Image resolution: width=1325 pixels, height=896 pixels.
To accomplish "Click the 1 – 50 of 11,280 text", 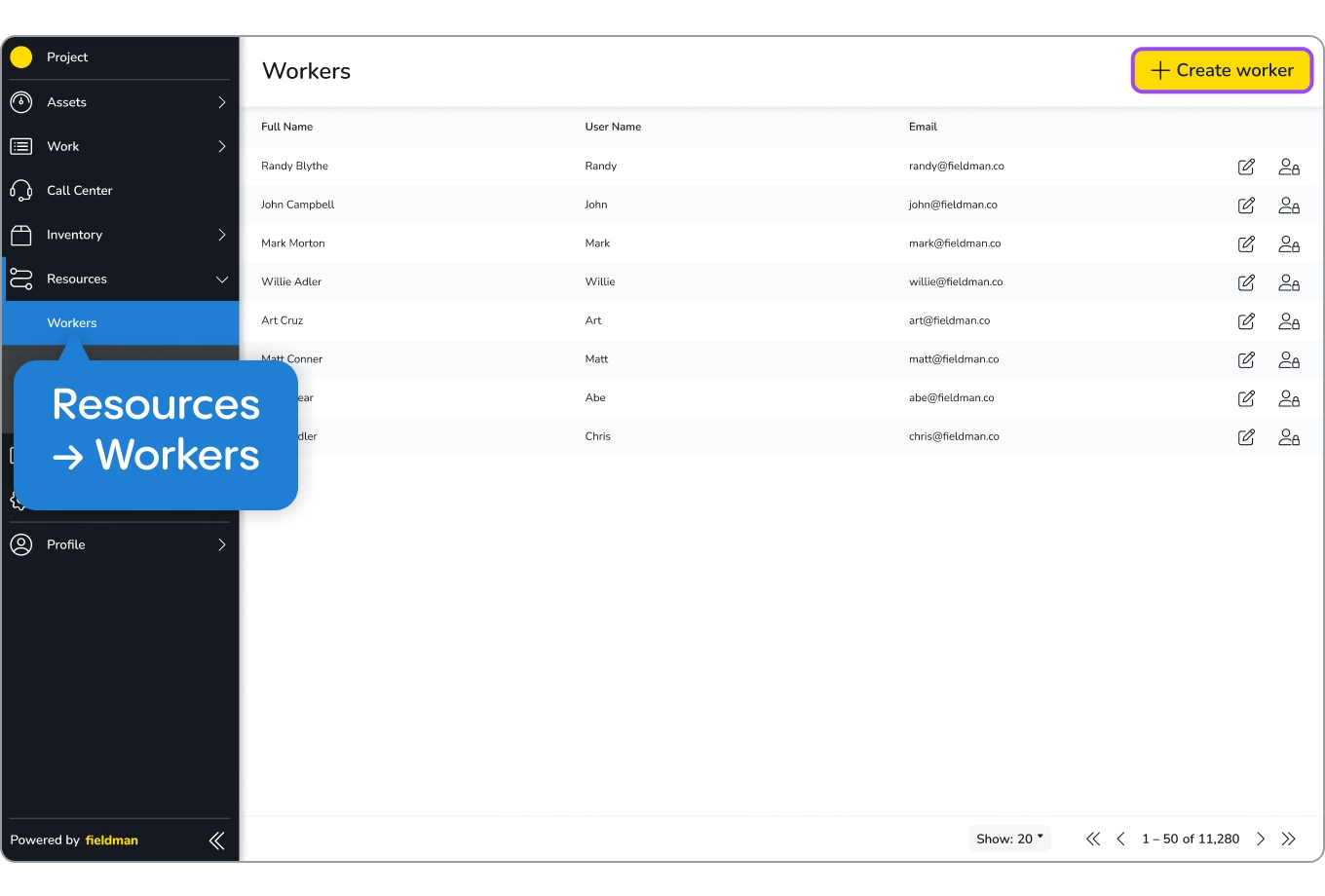I will coord(1191,839).
